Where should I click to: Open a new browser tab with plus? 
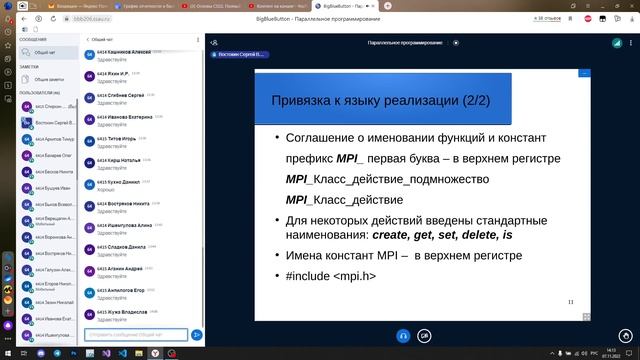point(387,6)
